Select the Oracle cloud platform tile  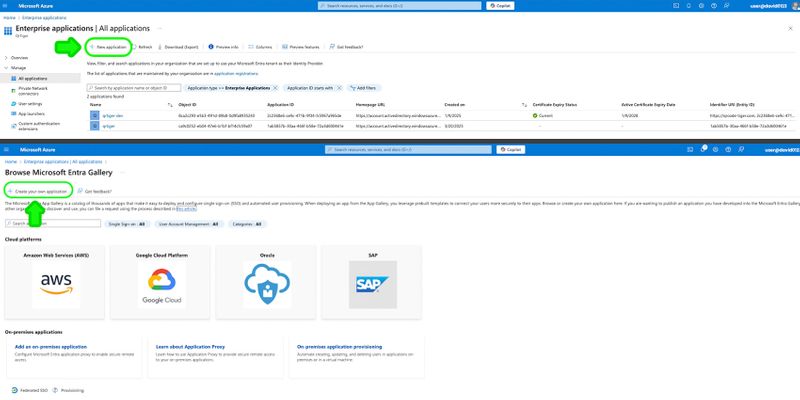pyautogui.click(x=267, y=282)
